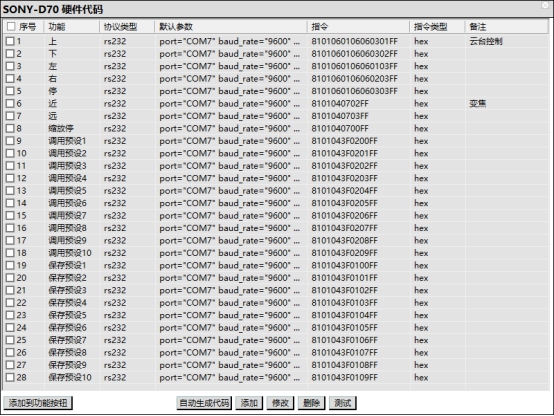
Task: Select the 上 function cell
Action: tap(53, 41)
